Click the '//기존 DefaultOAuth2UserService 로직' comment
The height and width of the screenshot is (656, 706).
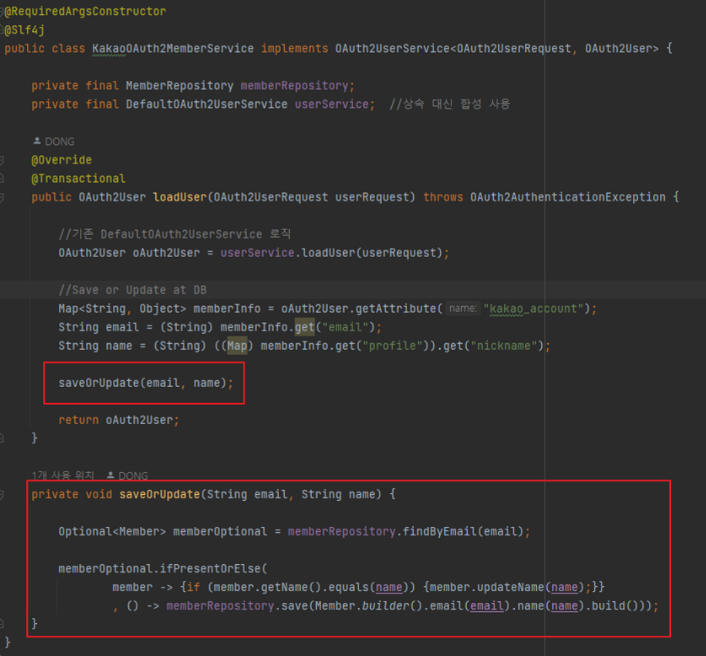pos(175,234)
